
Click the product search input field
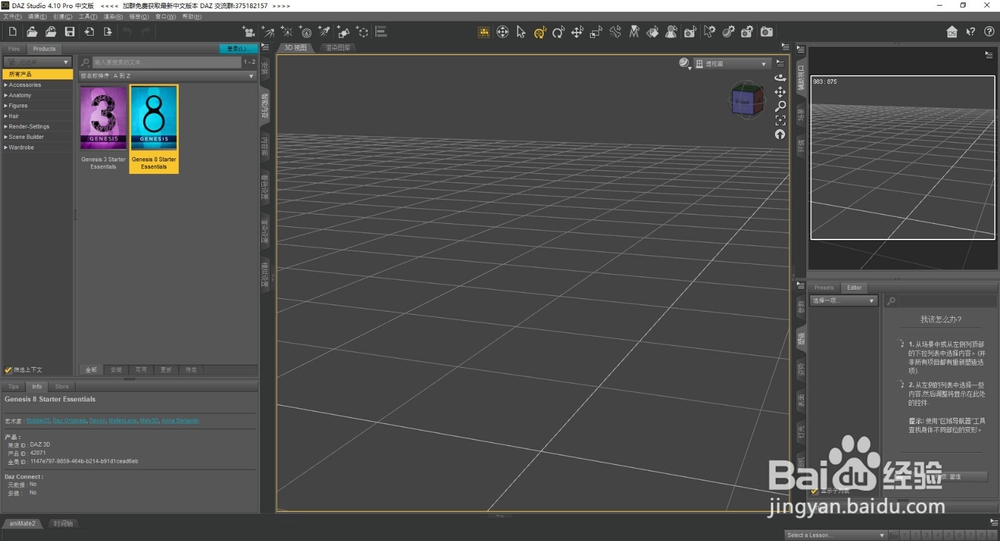pos(167,62)
